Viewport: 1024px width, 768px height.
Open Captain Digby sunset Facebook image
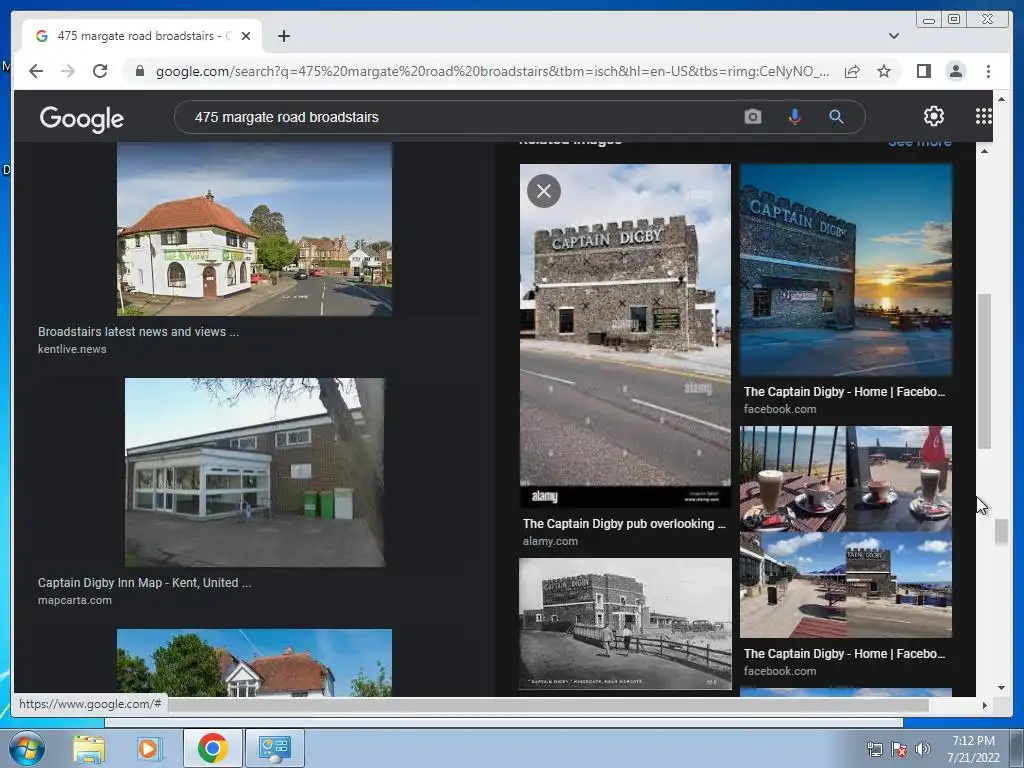point(846,270)
